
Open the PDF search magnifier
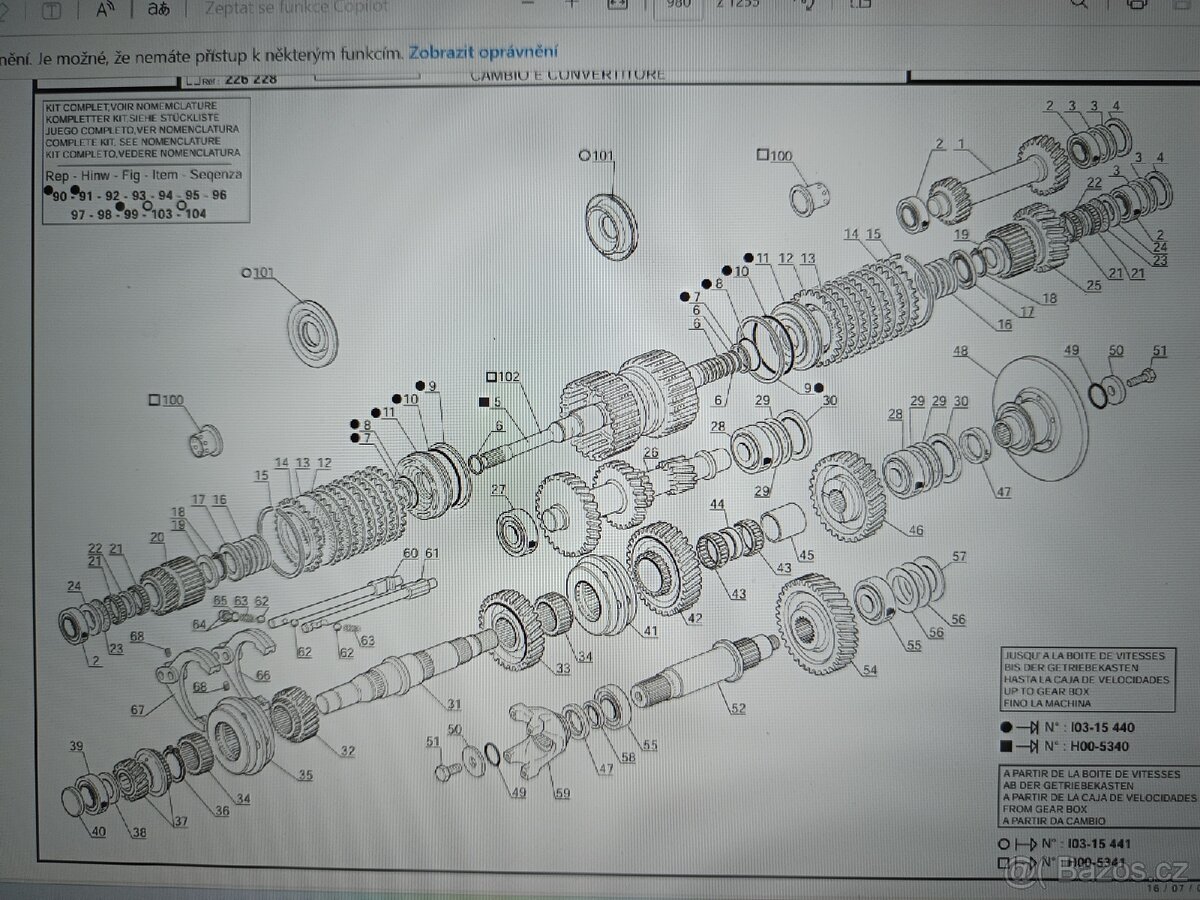coord(1079,5)
